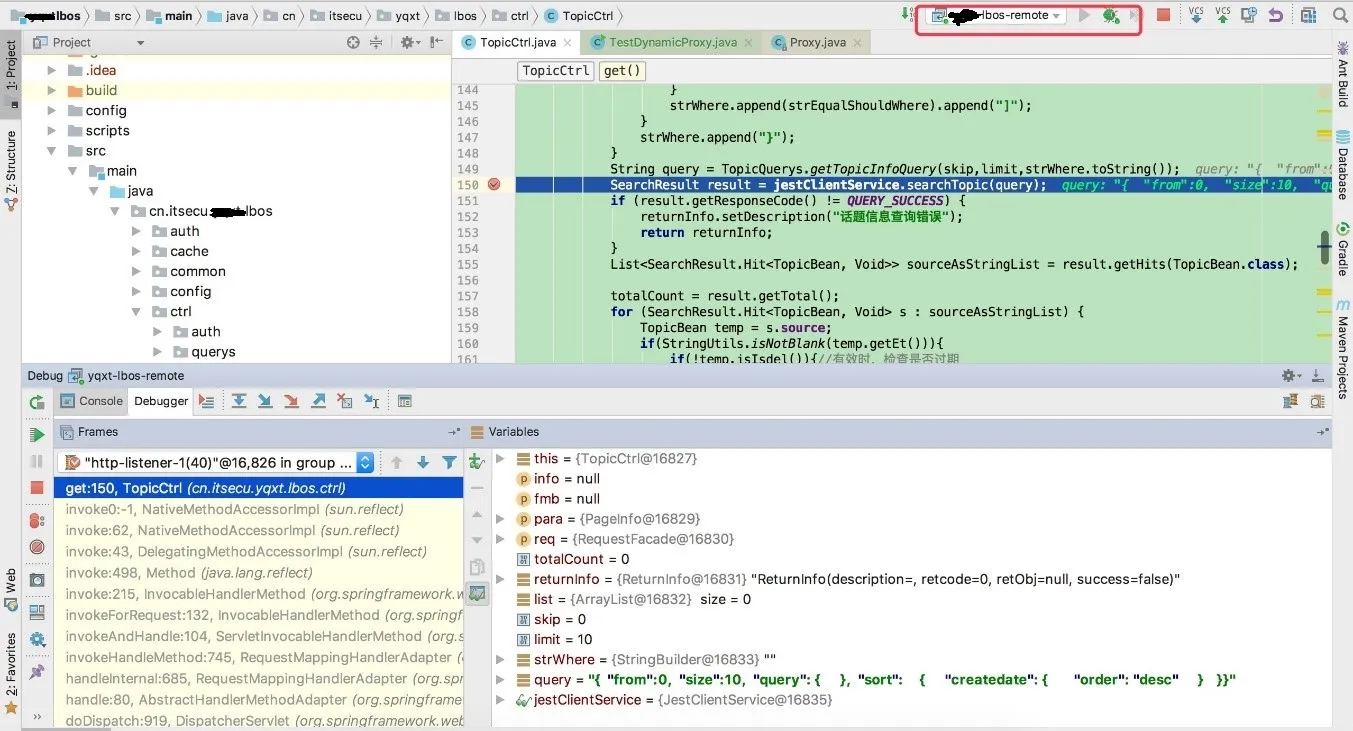1353x731 pixels.
Task: Expand the querys package
Action: click(157, 351)
